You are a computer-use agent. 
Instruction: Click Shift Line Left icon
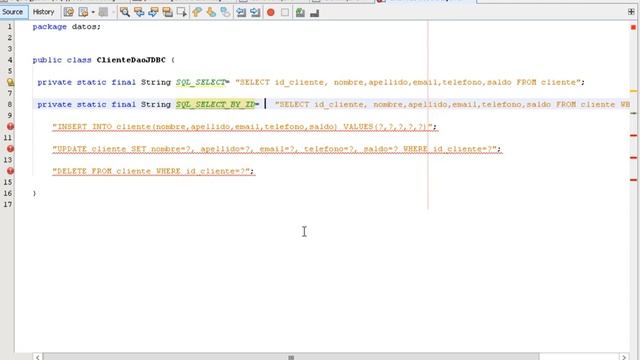point(241,12)
